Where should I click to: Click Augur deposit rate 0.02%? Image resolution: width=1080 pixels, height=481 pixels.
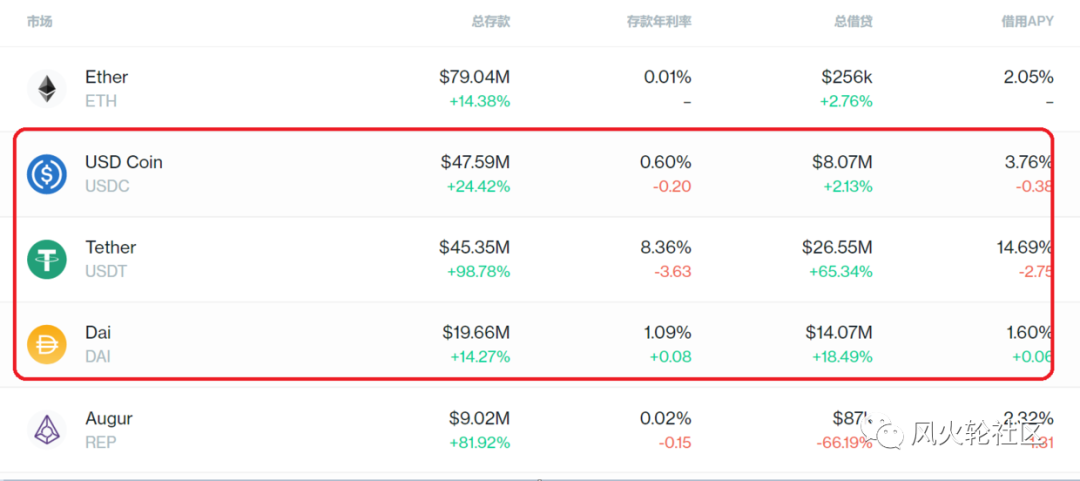666,418
